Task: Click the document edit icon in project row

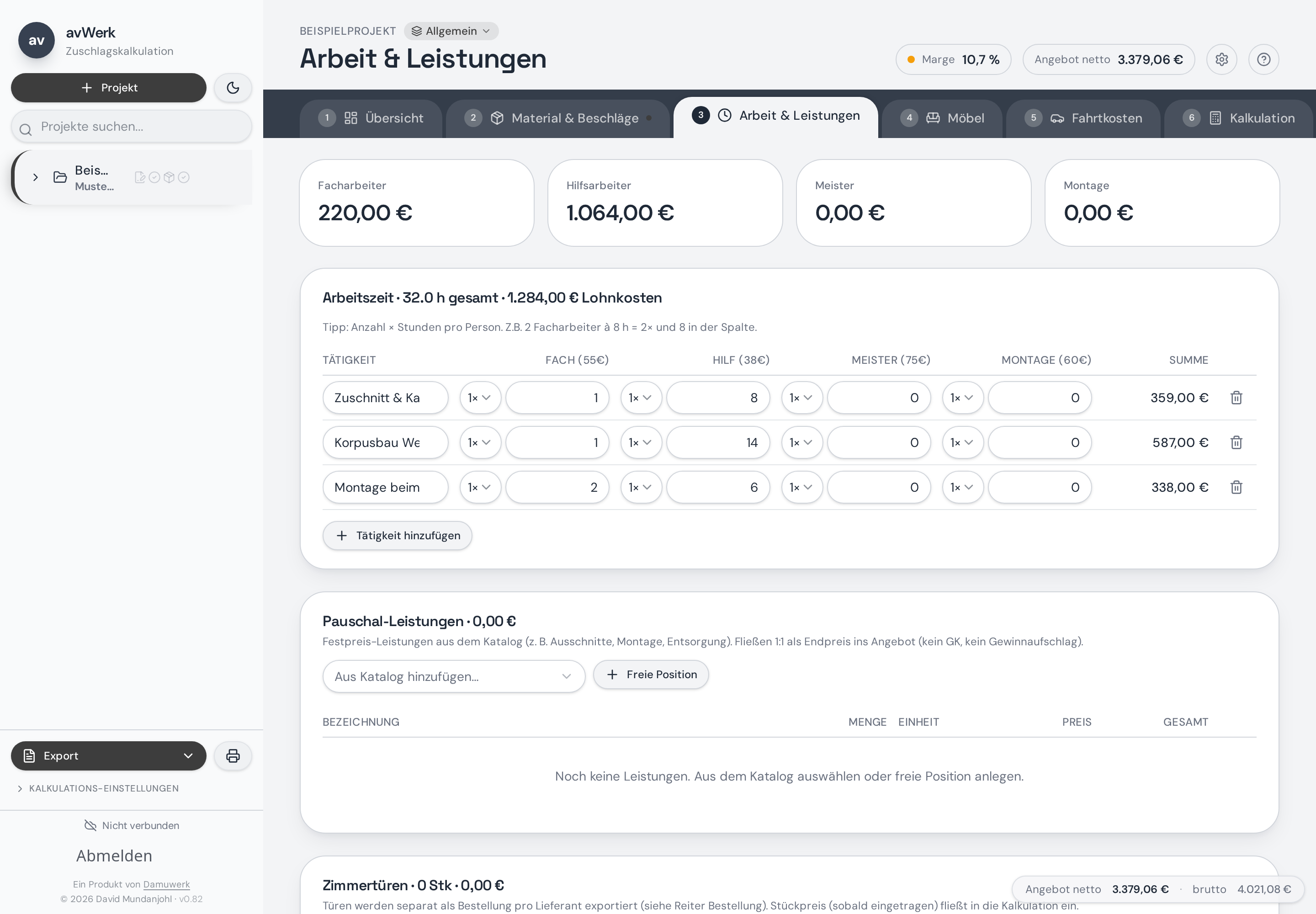Action: [x=140, y=177]
